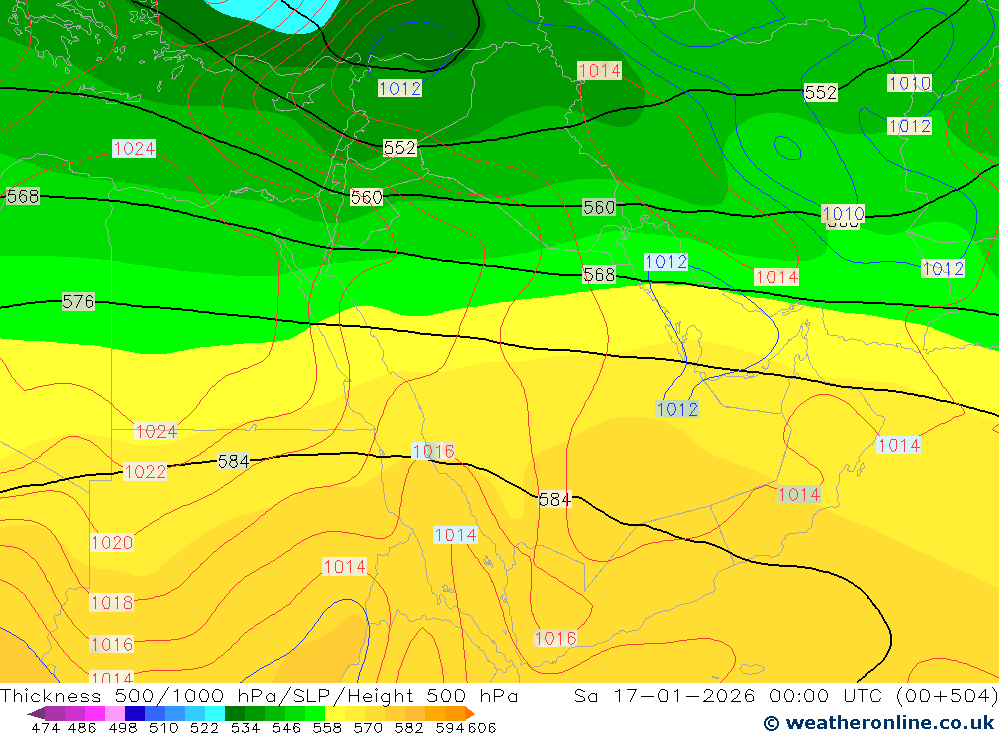Click legend value 474
The height and width of the screenshot is (733, 1000).
click(45, 727)
